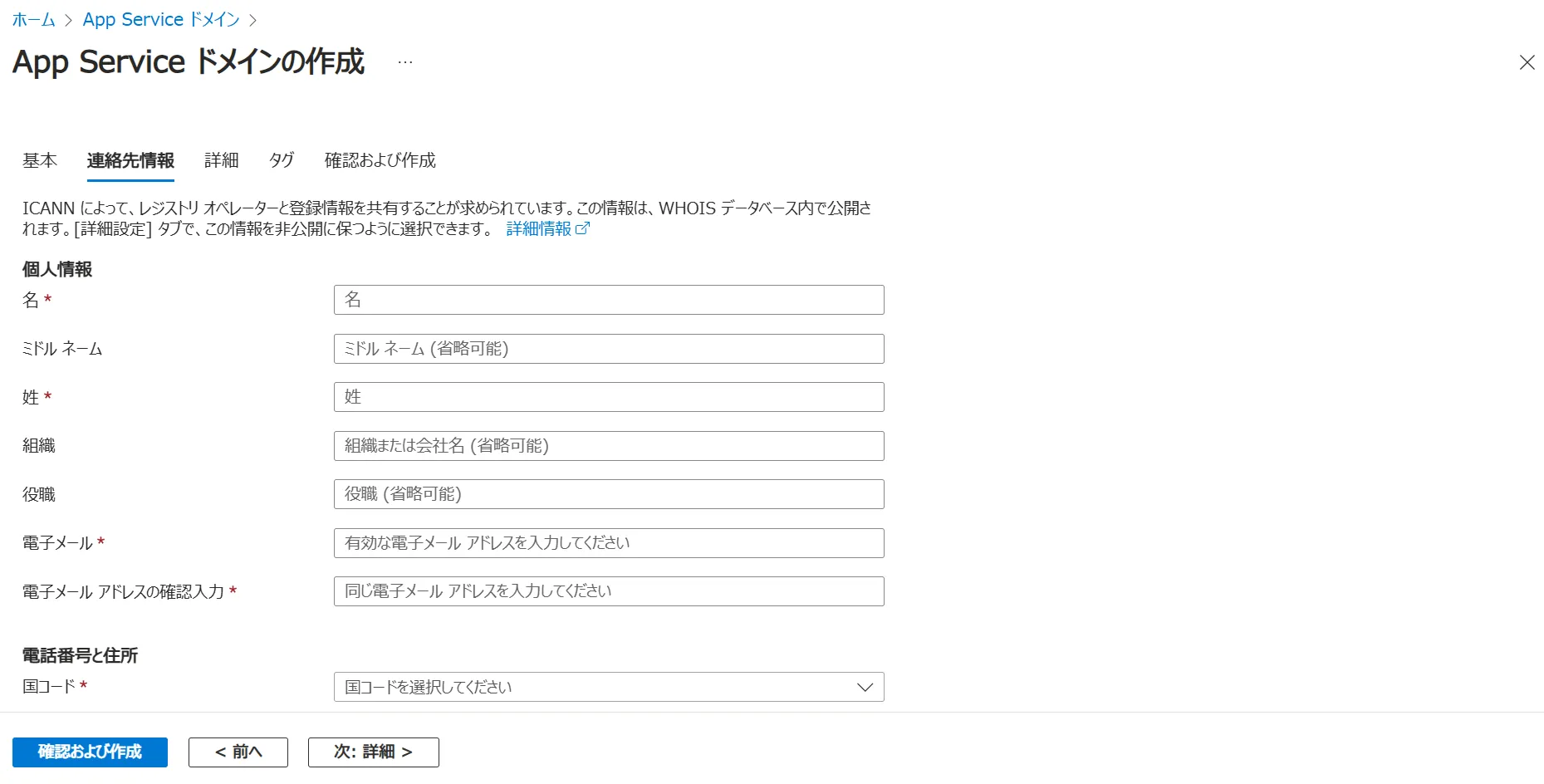This screenshot has height=784, width=1544.
Task: Focus the 名 input field
Action: (609, 300)
